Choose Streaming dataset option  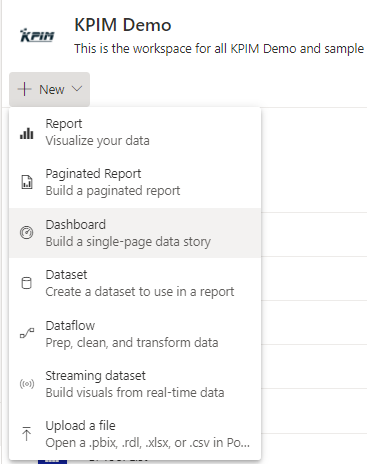tap(135, 384)
